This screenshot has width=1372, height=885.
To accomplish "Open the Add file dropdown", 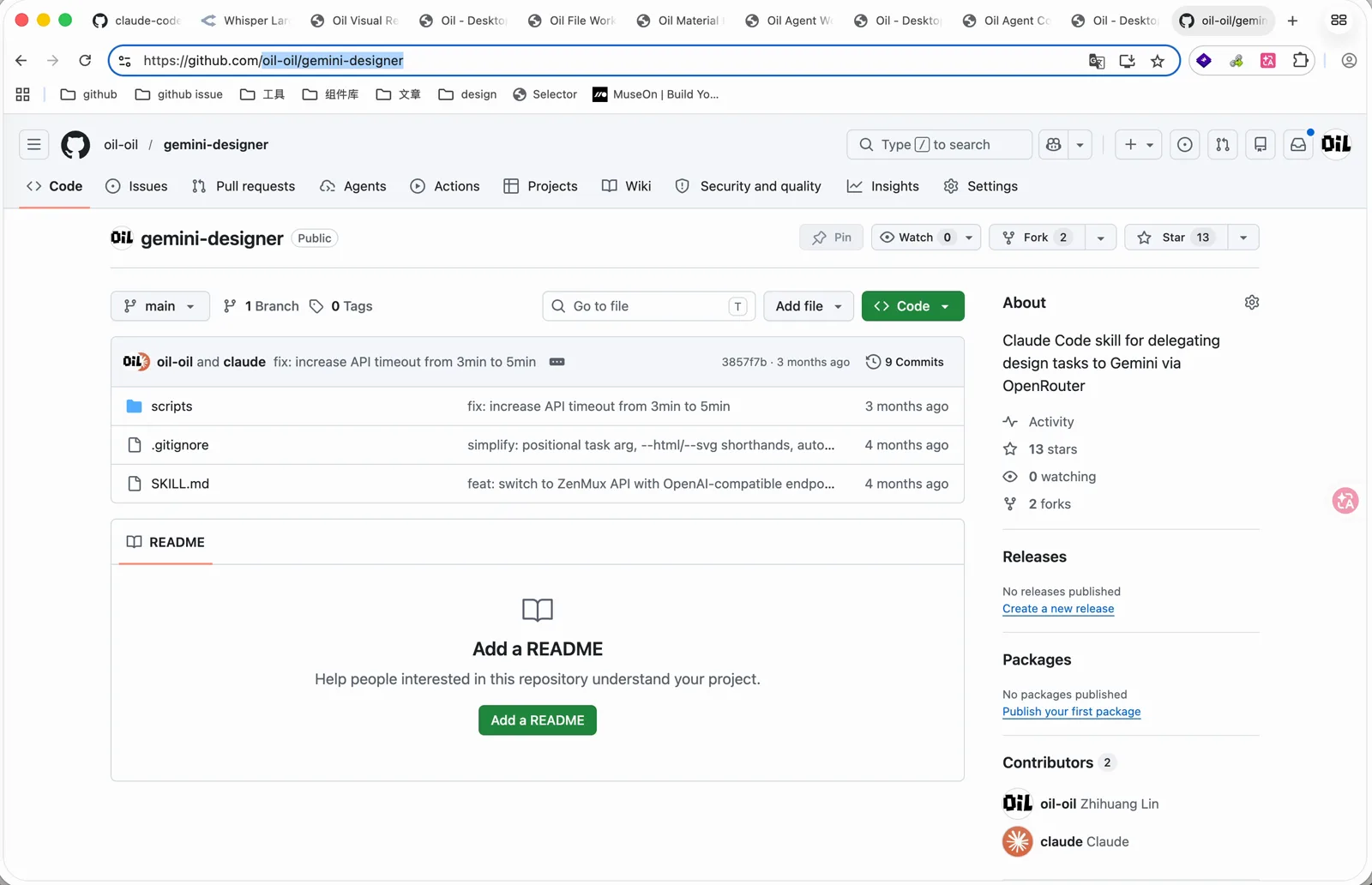I will tap(809, 306).
